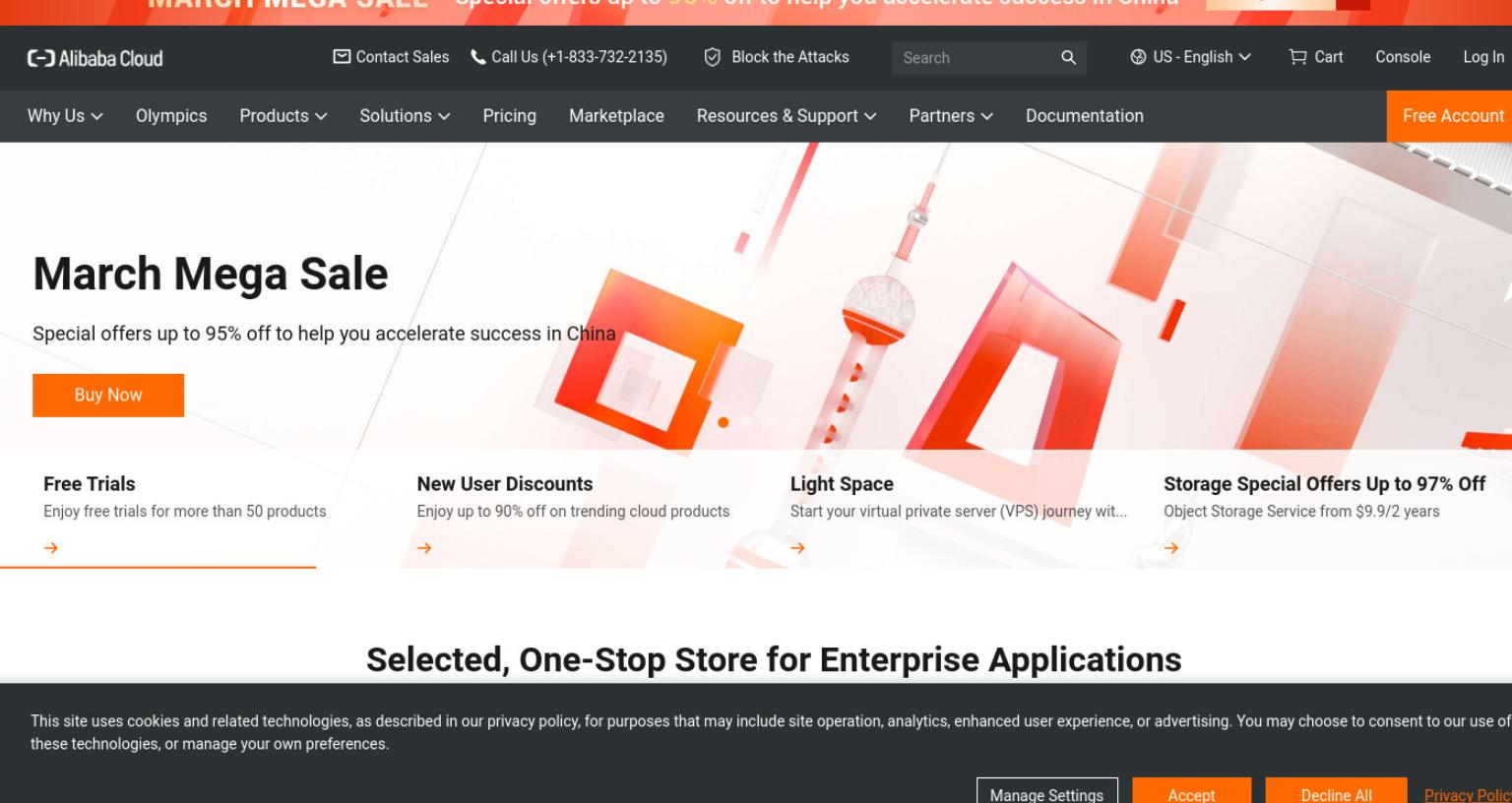Open the Olympics page
Image resolution: width=1512 pixels, height=803 pixels.
[x=171, y=116]
